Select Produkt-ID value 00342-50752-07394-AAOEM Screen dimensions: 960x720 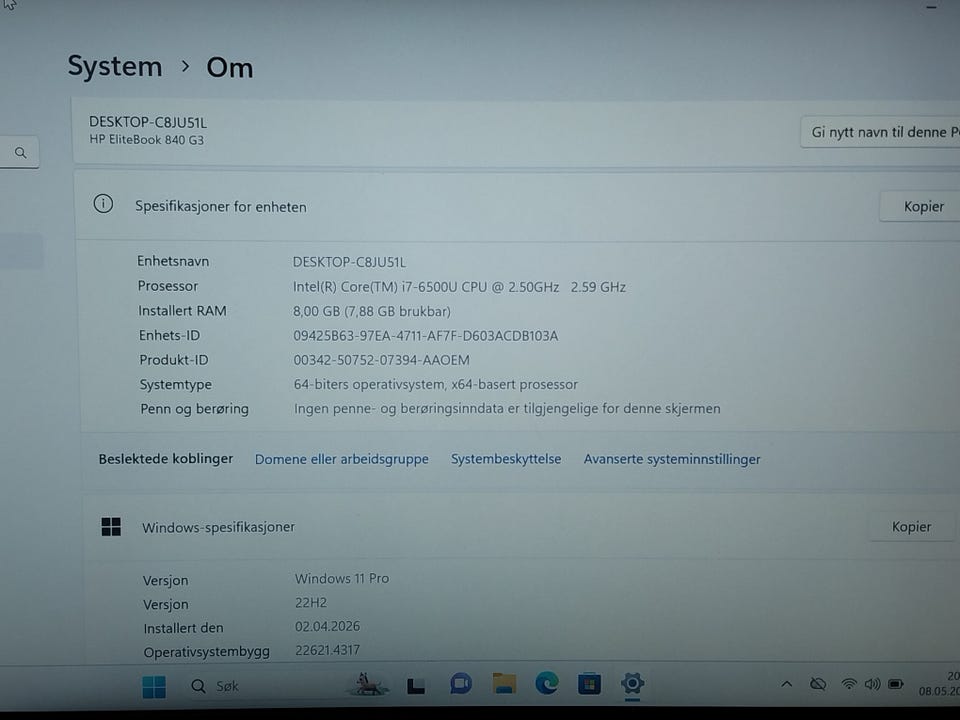[381, 361]
